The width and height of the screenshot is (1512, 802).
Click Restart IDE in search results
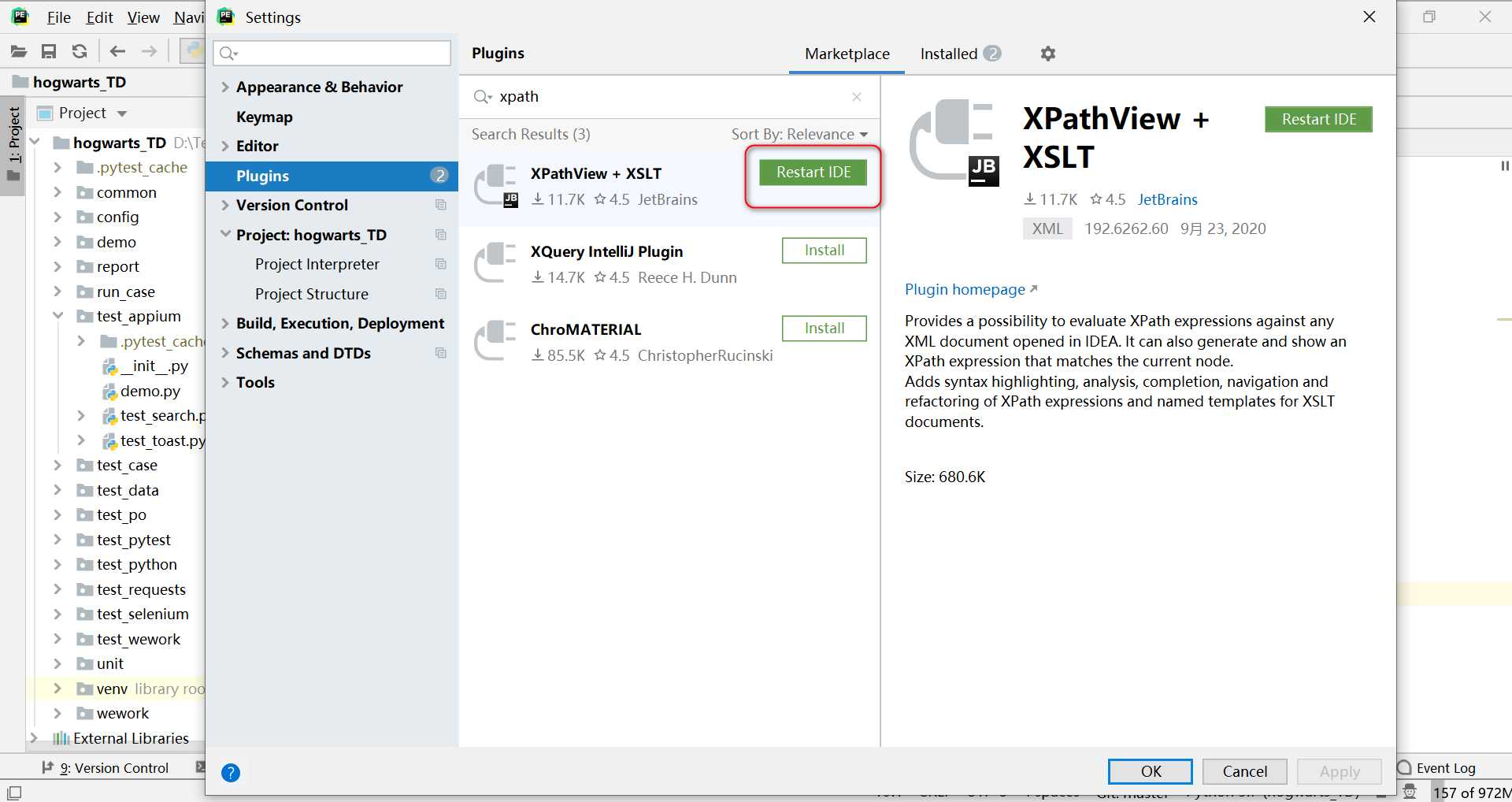813,173
